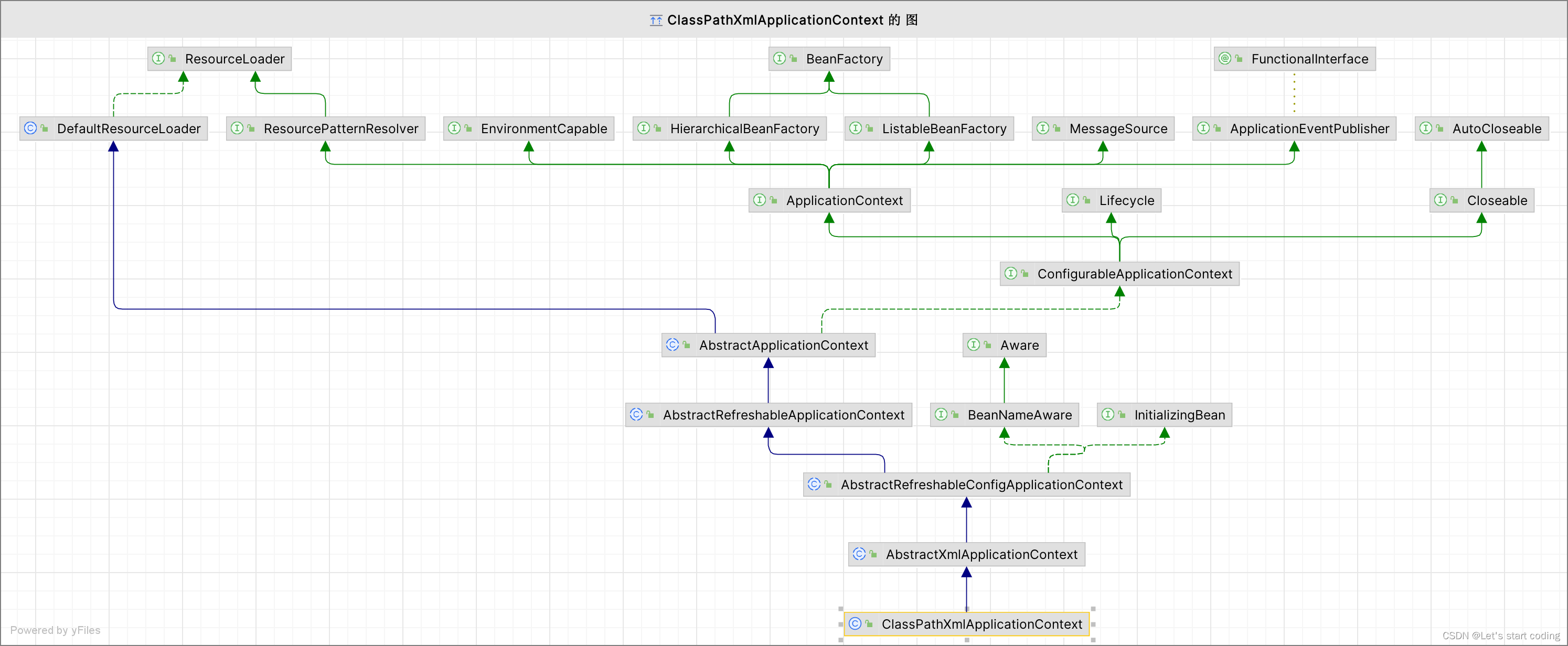Click the interface icon beside ApplicationContext
Viewport: 1568px width, 646px height.
[760, 200]
